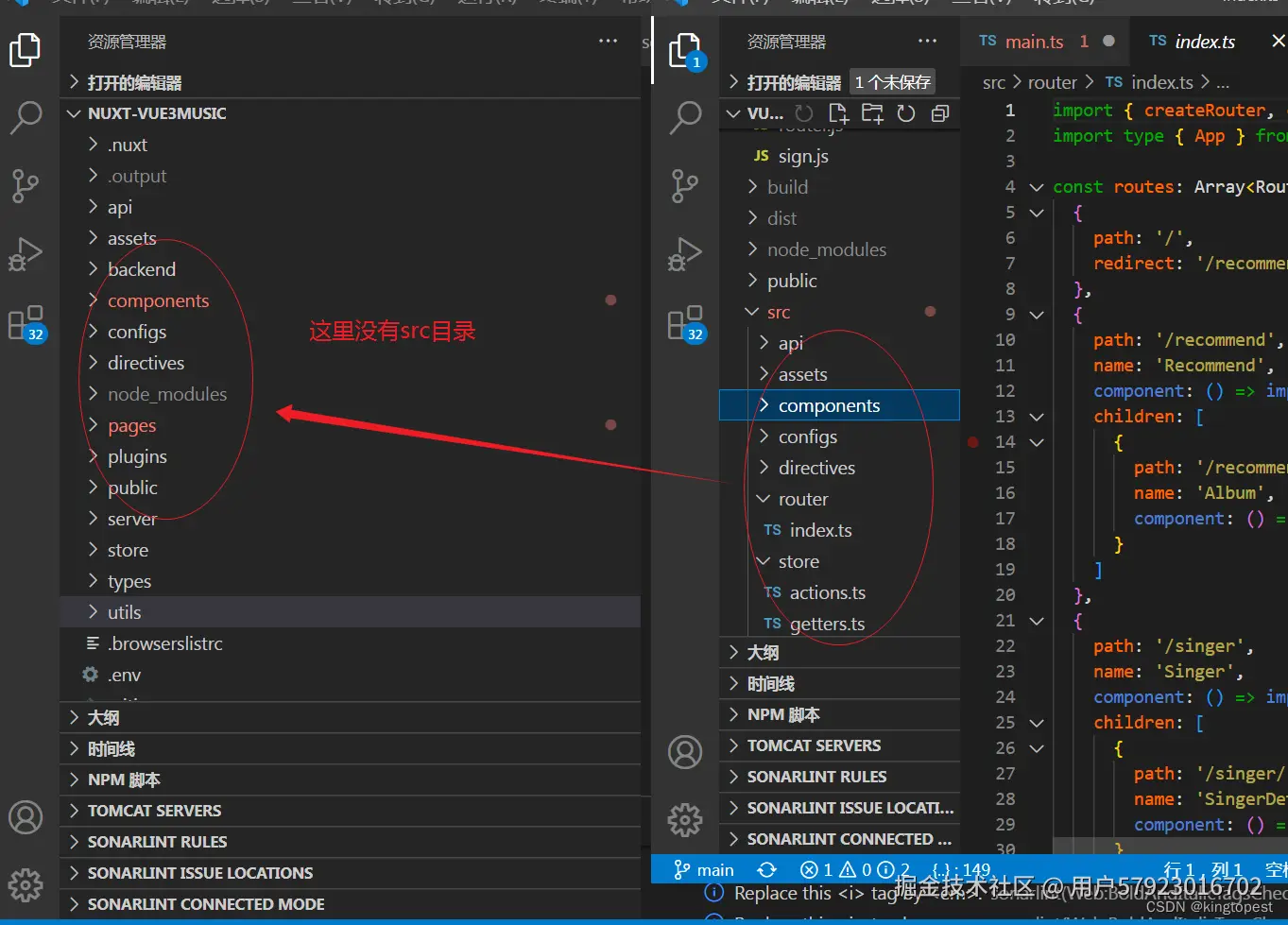Select the utils folder in left window
Screen dimensions: 1288x925
click(x=351, y=612)
